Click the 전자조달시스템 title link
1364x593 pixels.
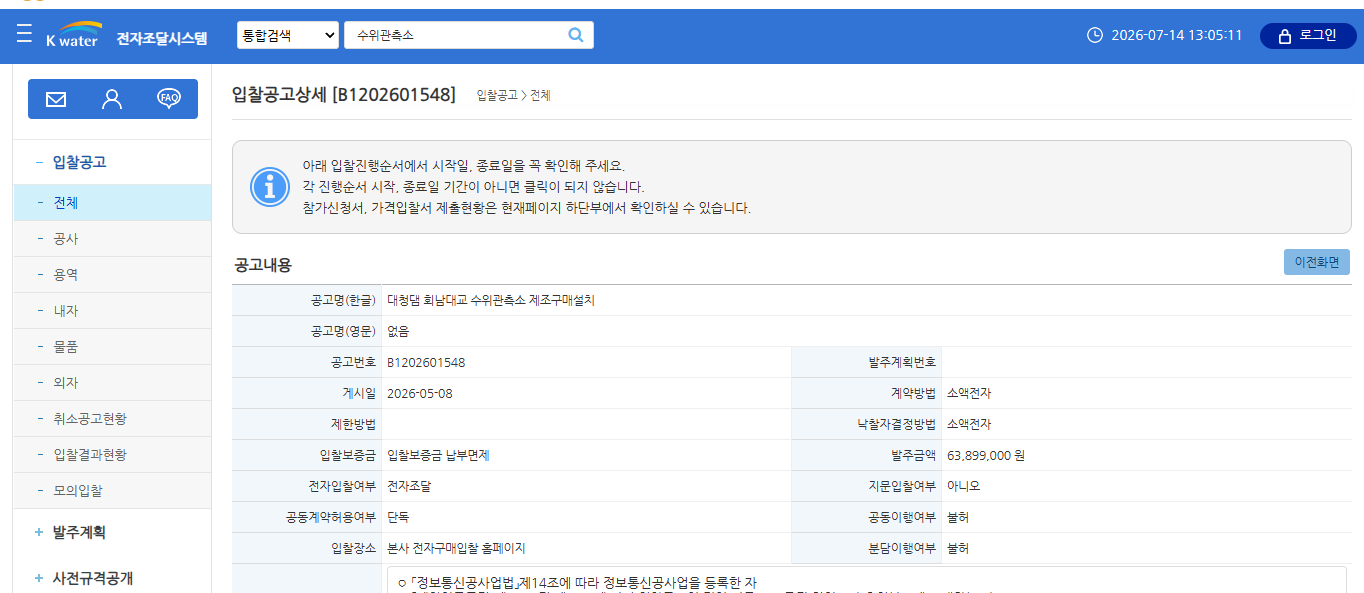pyautogui.click(x=162, y=39)
